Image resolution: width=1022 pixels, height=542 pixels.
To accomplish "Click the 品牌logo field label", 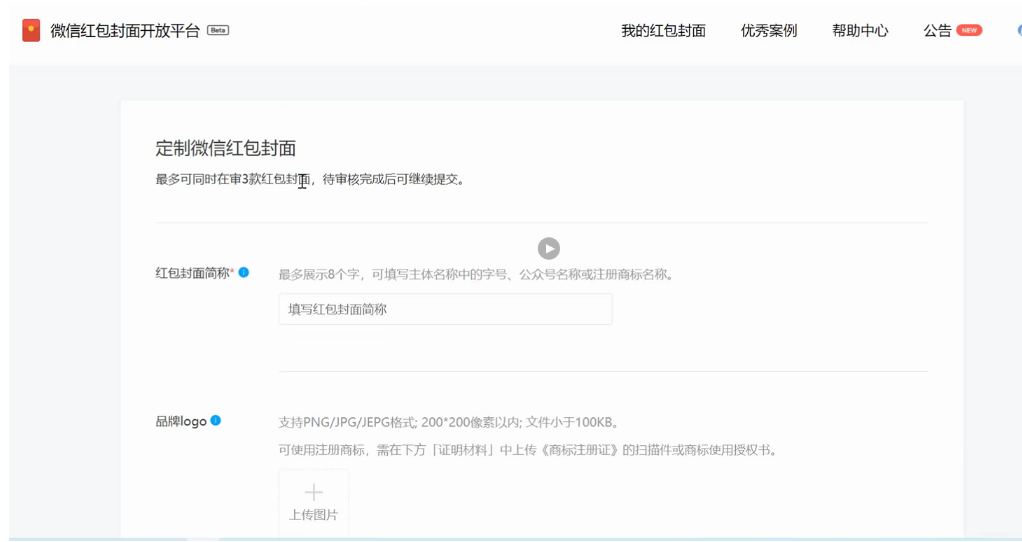I will [x=181, y=421].
